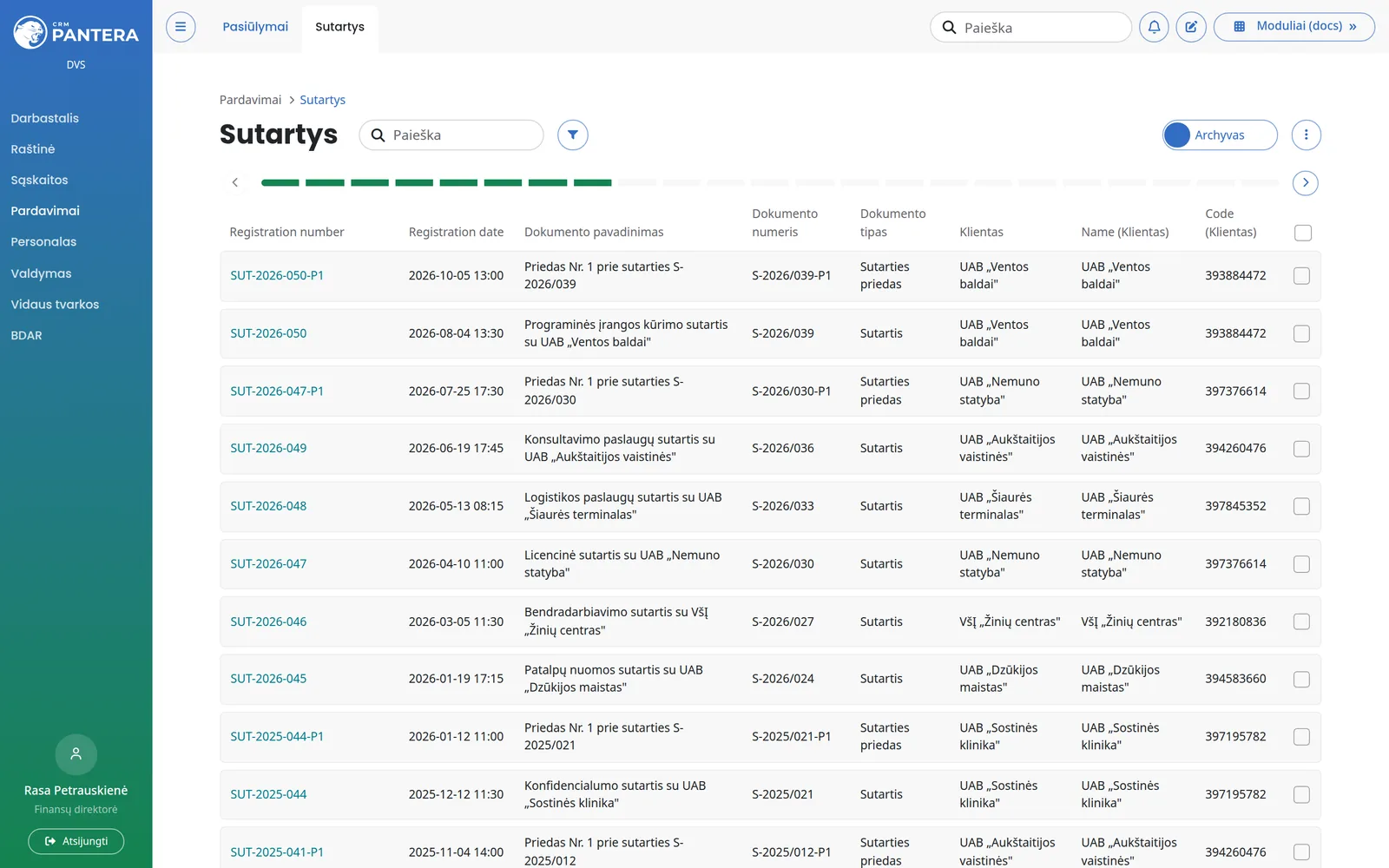This screenshot has width=1389, height=868.
Task: Focus the Sutartys list Paieška field
Action: 451,135
